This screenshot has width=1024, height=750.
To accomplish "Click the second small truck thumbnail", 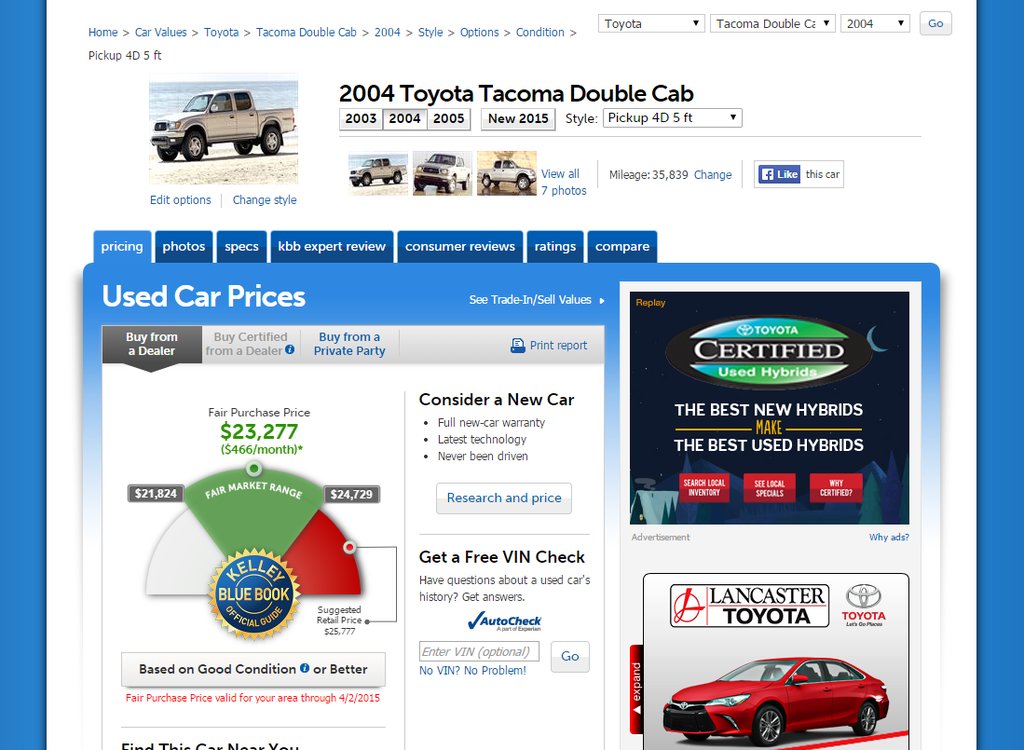I will tap(442, 174).
